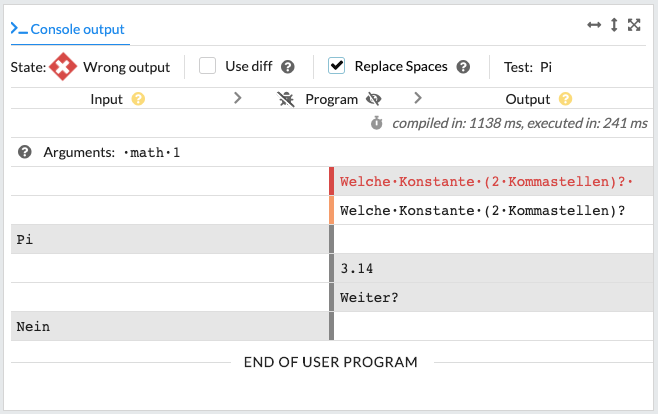Toggle the crossed-eye visibility icon near Program
Viewport: 658px width, 414px height.
point(375,99)
